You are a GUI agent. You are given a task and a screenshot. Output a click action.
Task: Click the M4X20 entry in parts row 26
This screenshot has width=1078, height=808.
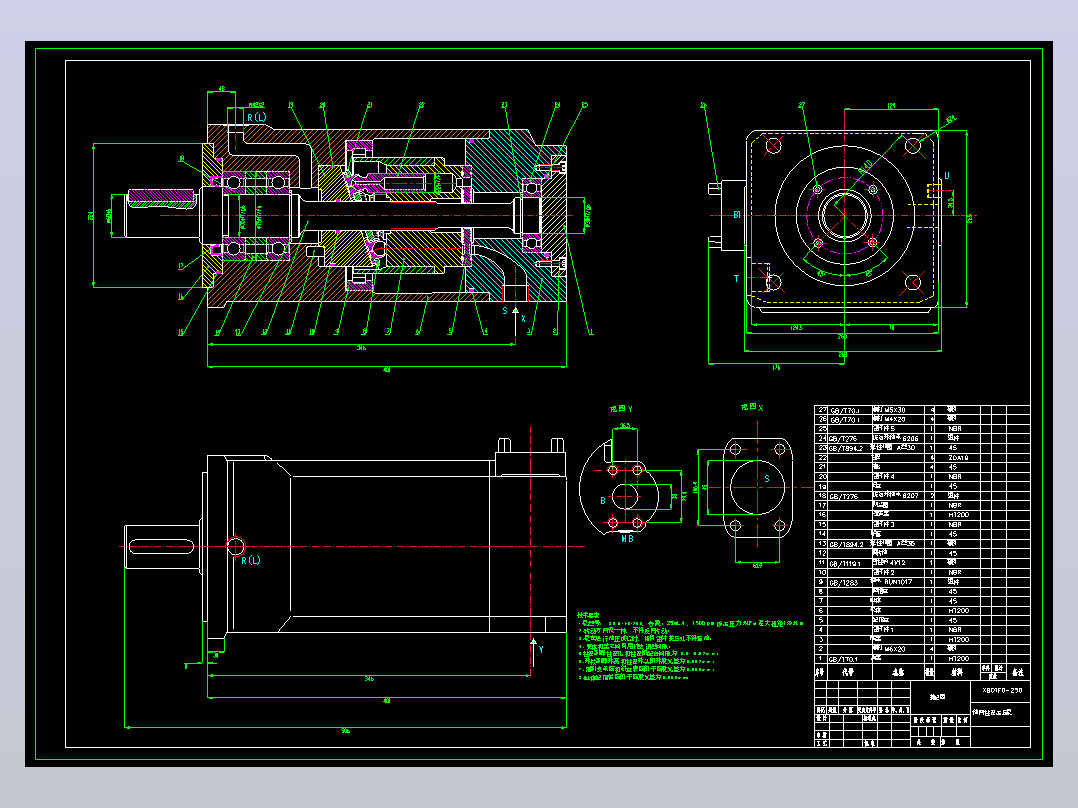[x=894, y=419]
